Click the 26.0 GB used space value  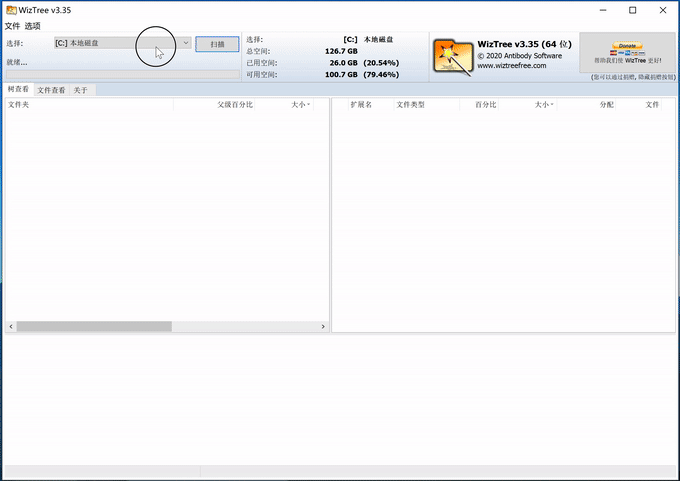coord(343,63)
